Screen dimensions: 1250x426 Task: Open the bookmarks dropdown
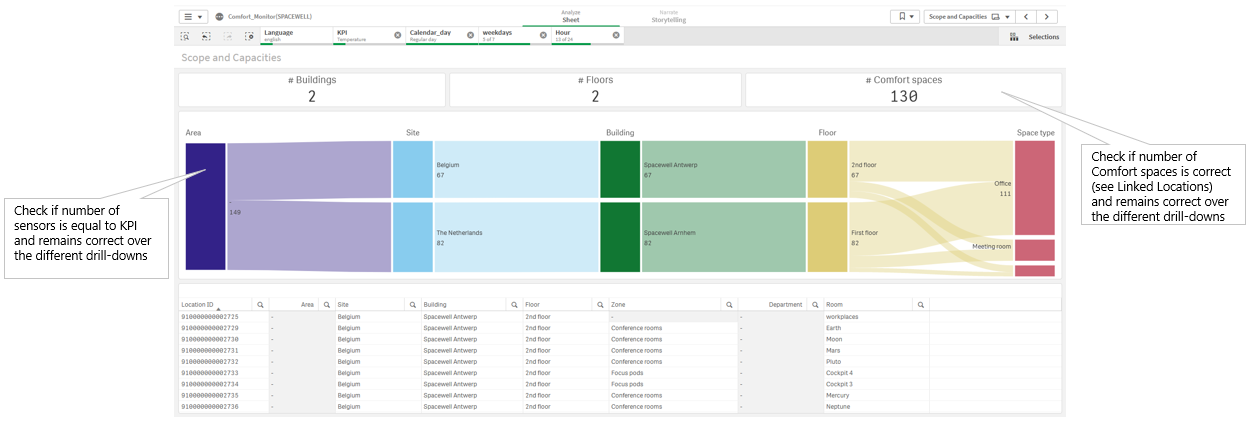[905, 17]
